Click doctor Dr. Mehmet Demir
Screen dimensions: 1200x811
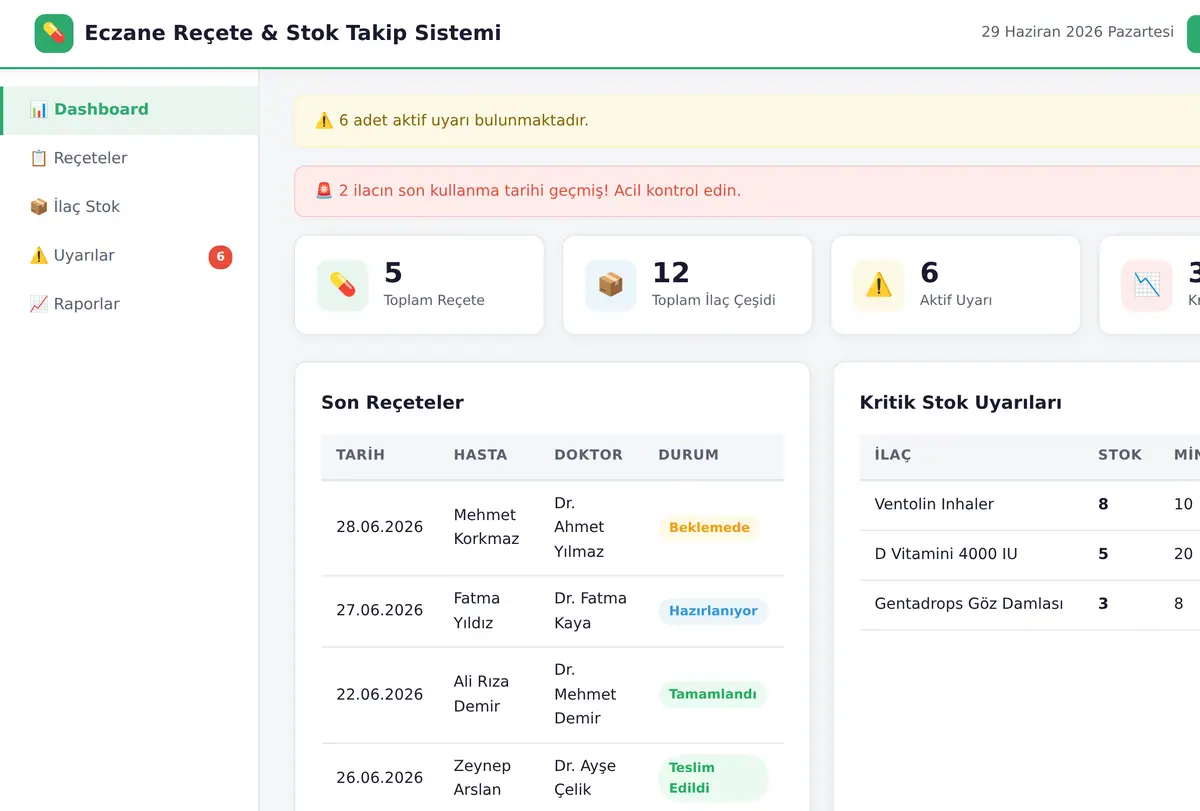pos(585,694)
